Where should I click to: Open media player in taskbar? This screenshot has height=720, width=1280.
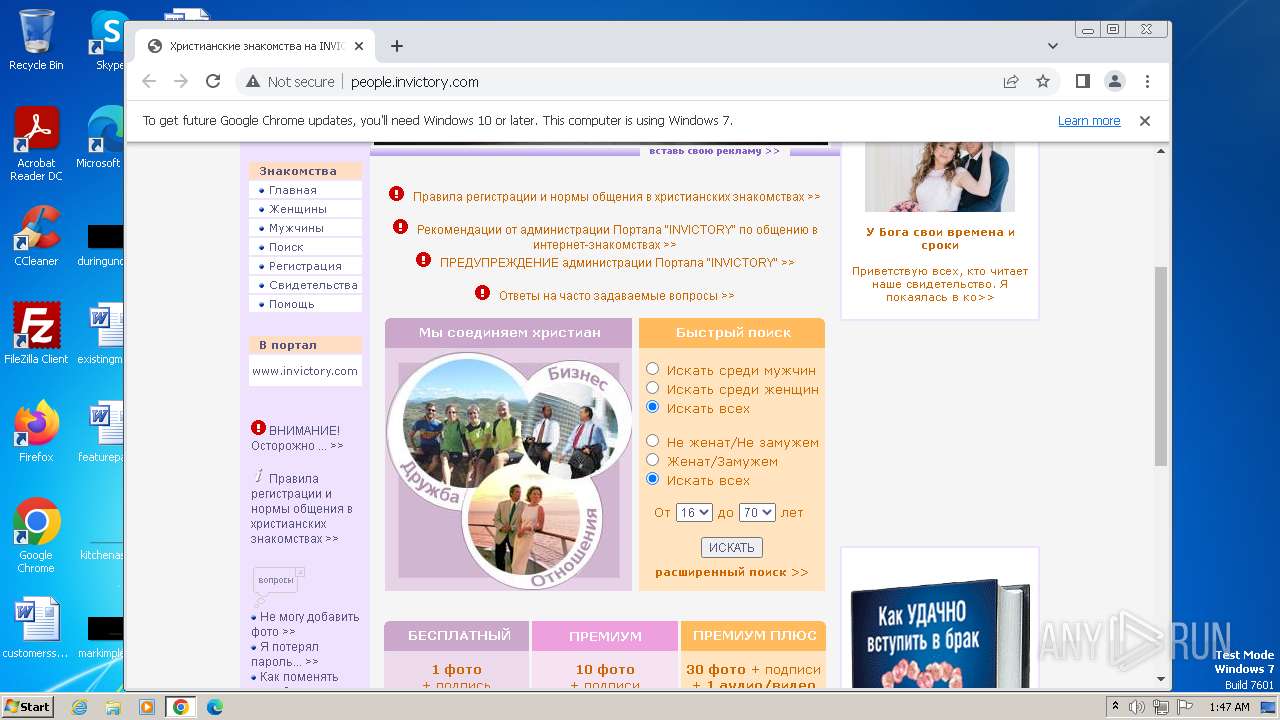[146, 707]
